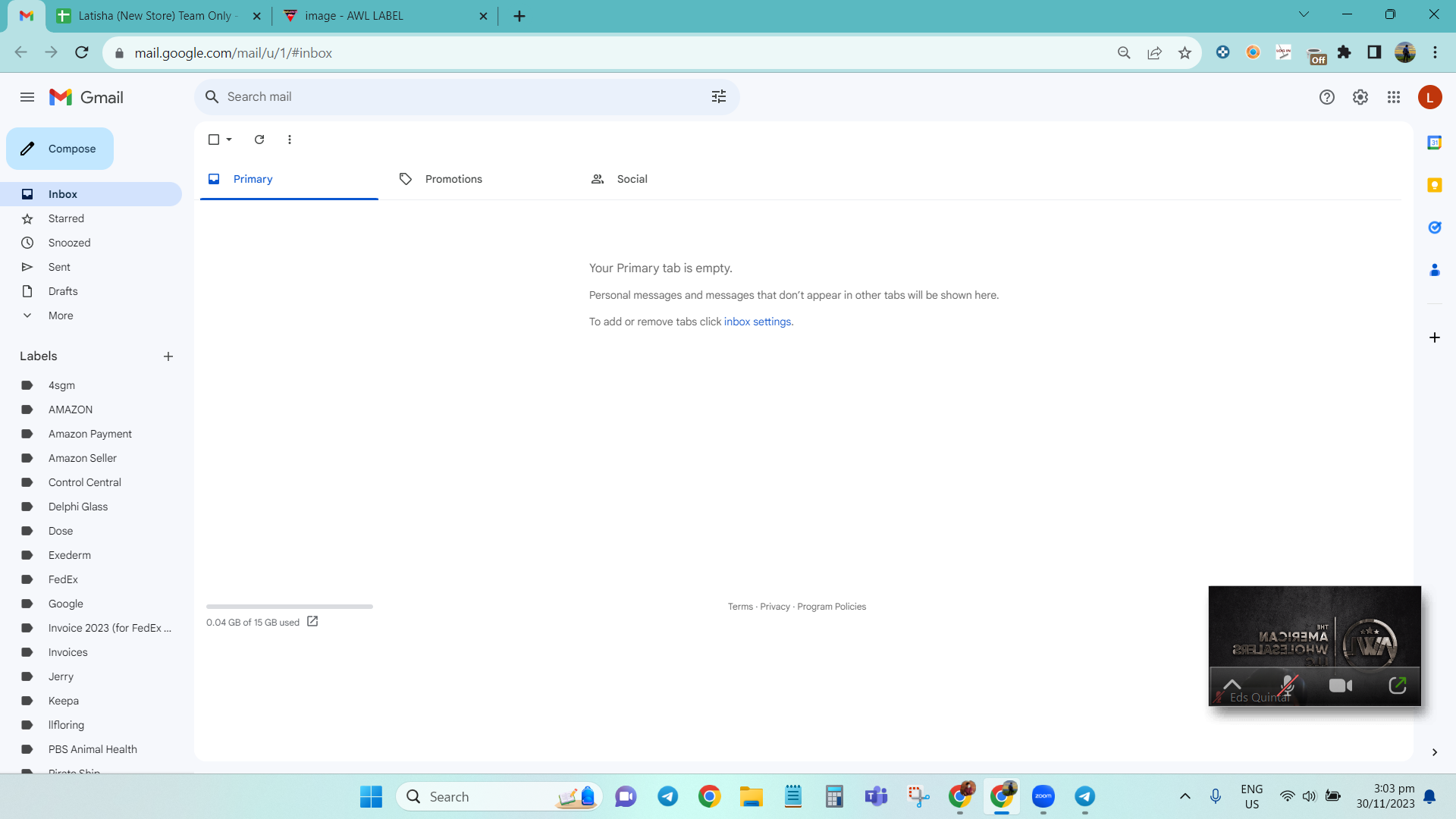Viewport: 1456px width, 819px height.
Task: Click the address bar URL
Action: click(234, 53)
